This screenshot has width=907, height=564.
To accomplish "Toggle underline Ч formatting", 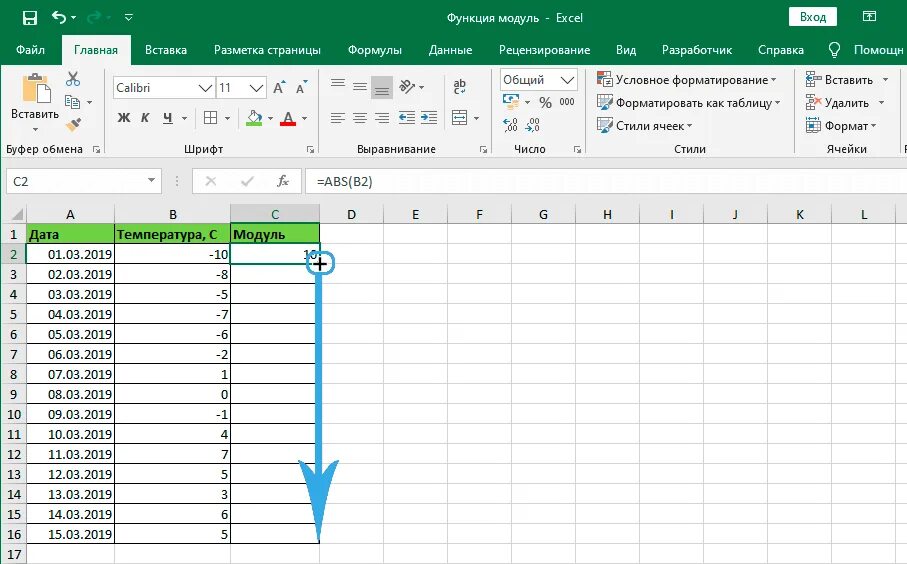I will tap(167, 118).
